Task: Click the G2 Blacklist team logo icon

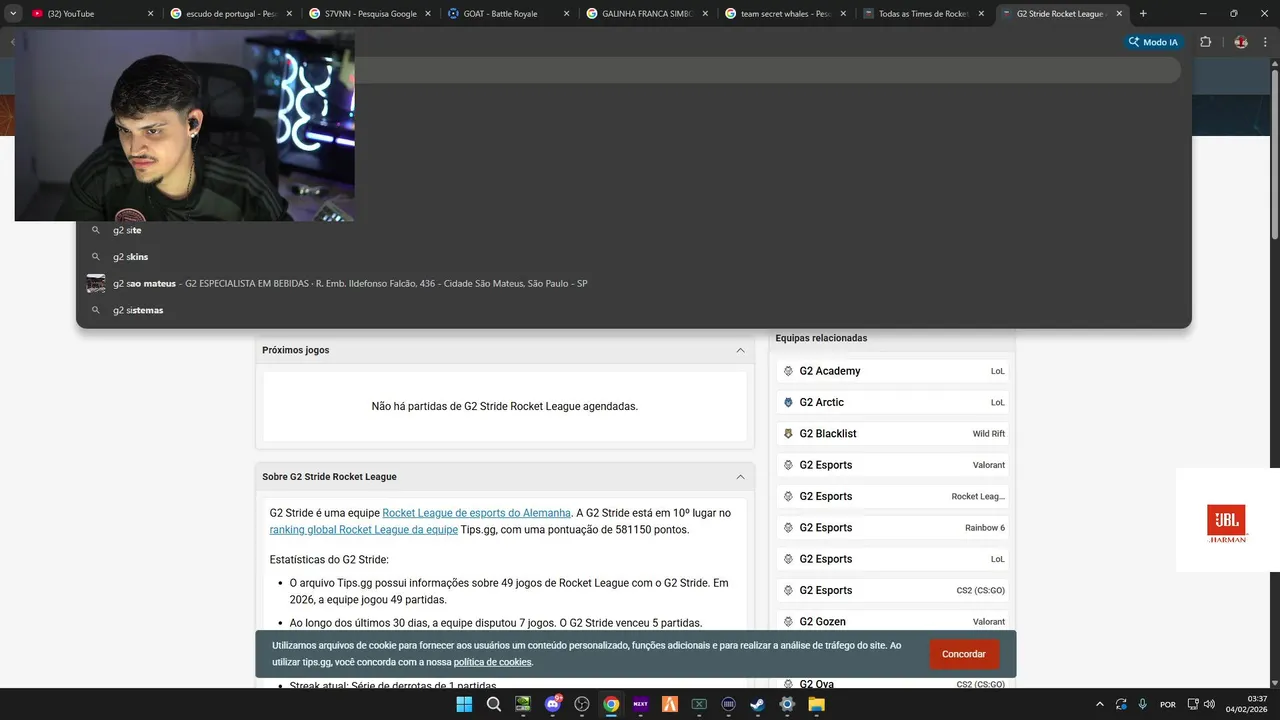Action: tap(788, 434)
